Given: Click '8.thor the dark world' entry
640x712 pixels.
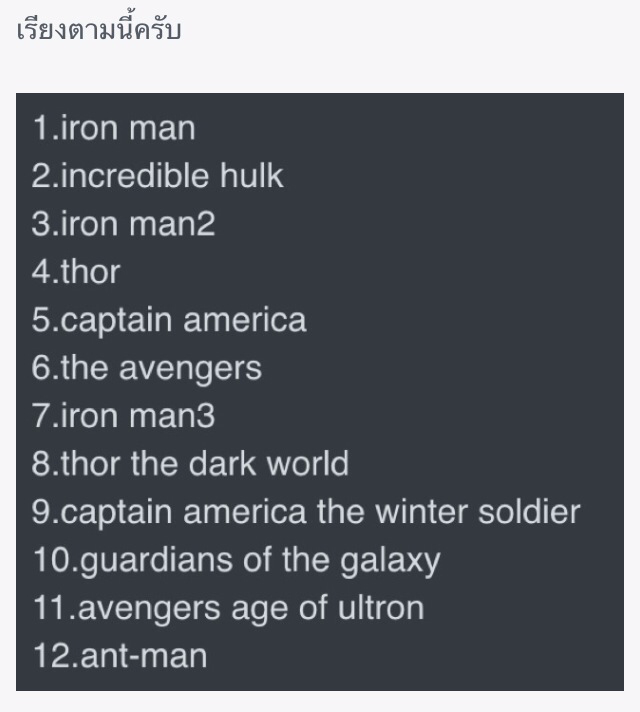Looking at the screenshot, I should (190, 464).
